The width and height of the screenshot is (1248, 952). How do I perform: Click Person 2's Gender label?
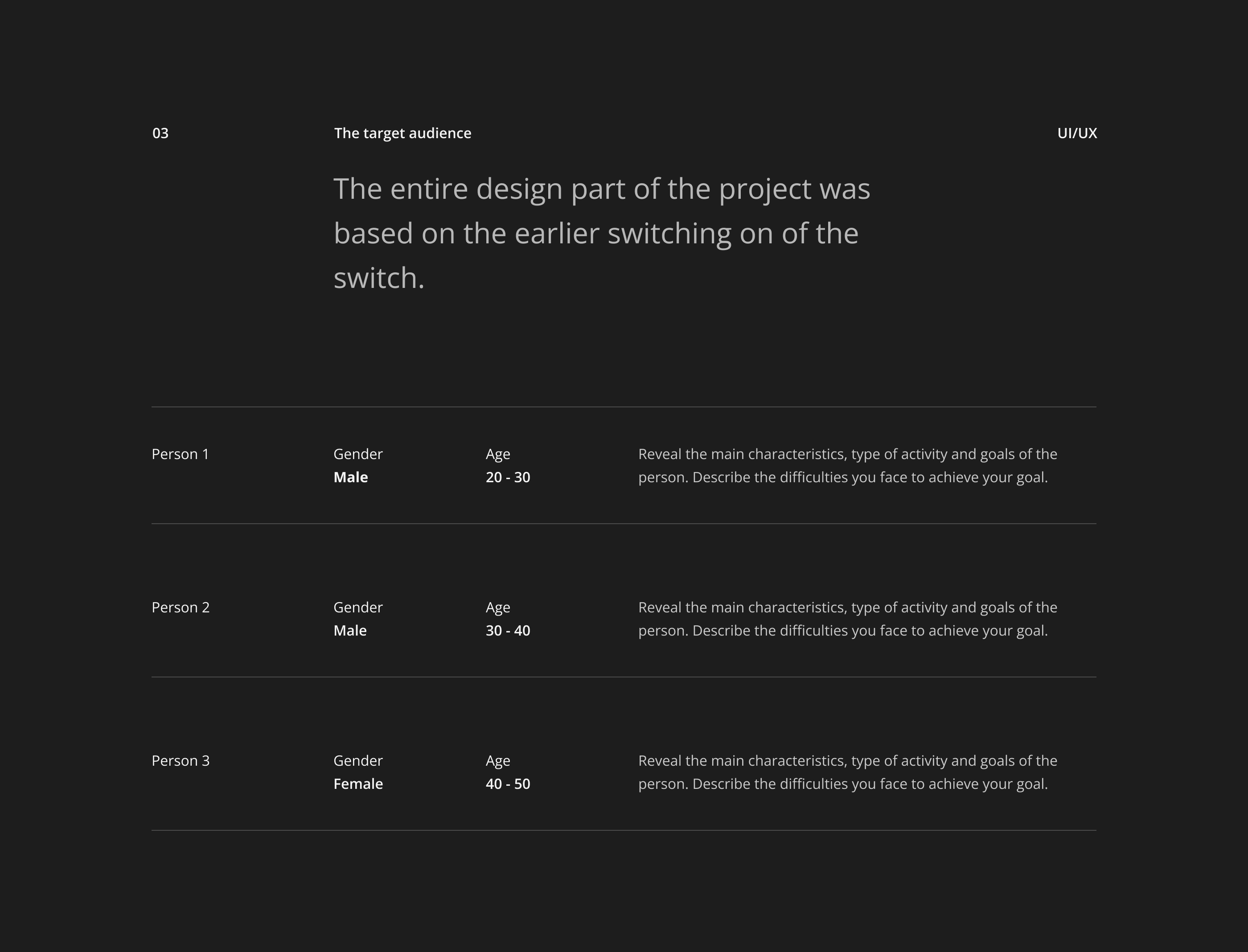(357, 607)
